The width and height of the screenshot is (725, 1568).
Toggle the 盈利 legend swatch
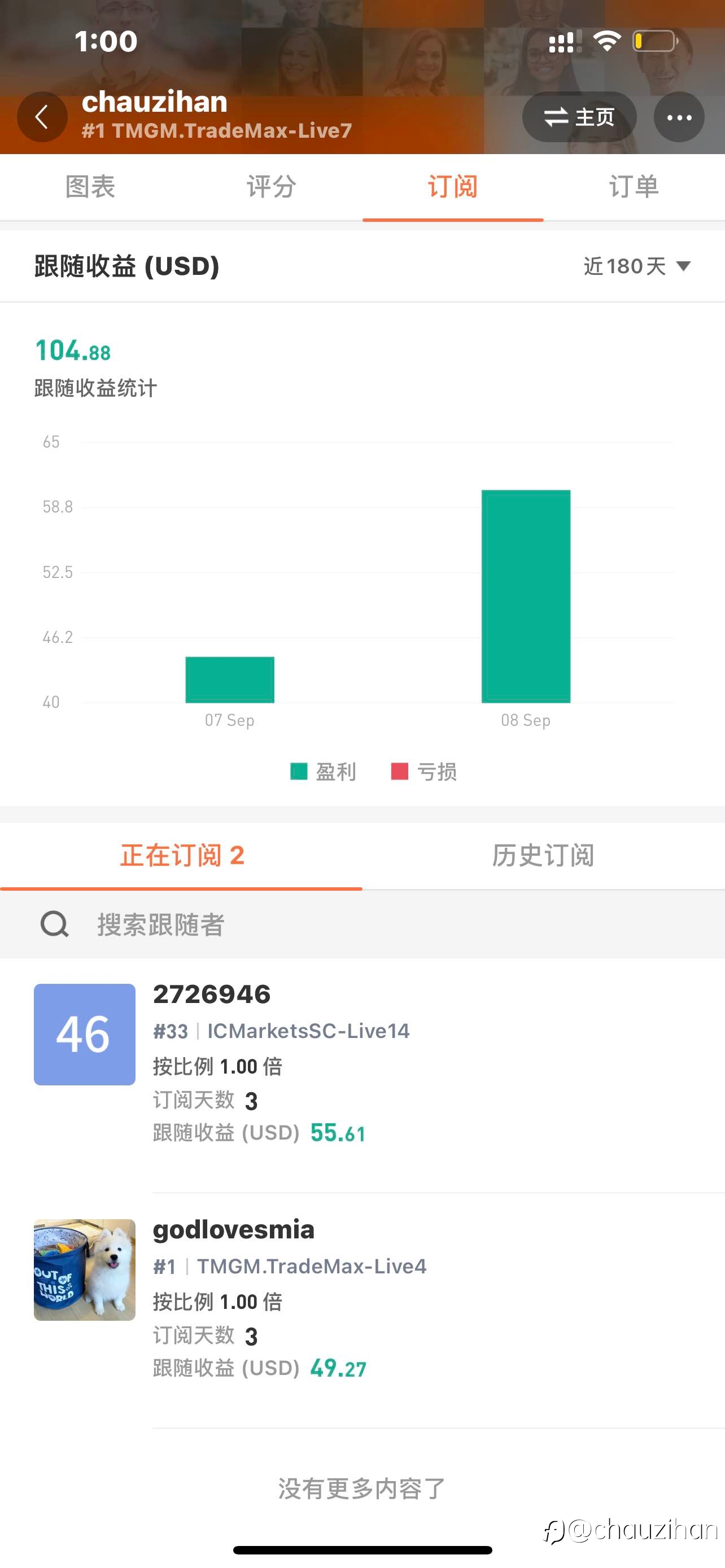point(298,771)
